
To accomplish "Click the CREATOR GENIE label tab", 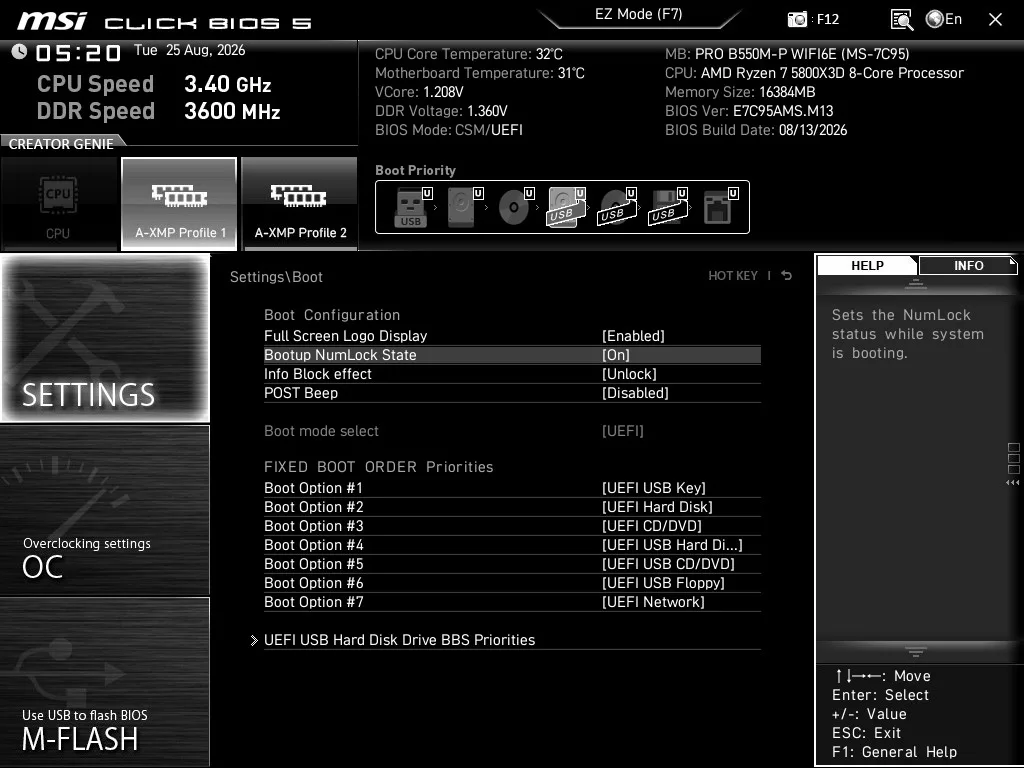I will click(61, 144).
